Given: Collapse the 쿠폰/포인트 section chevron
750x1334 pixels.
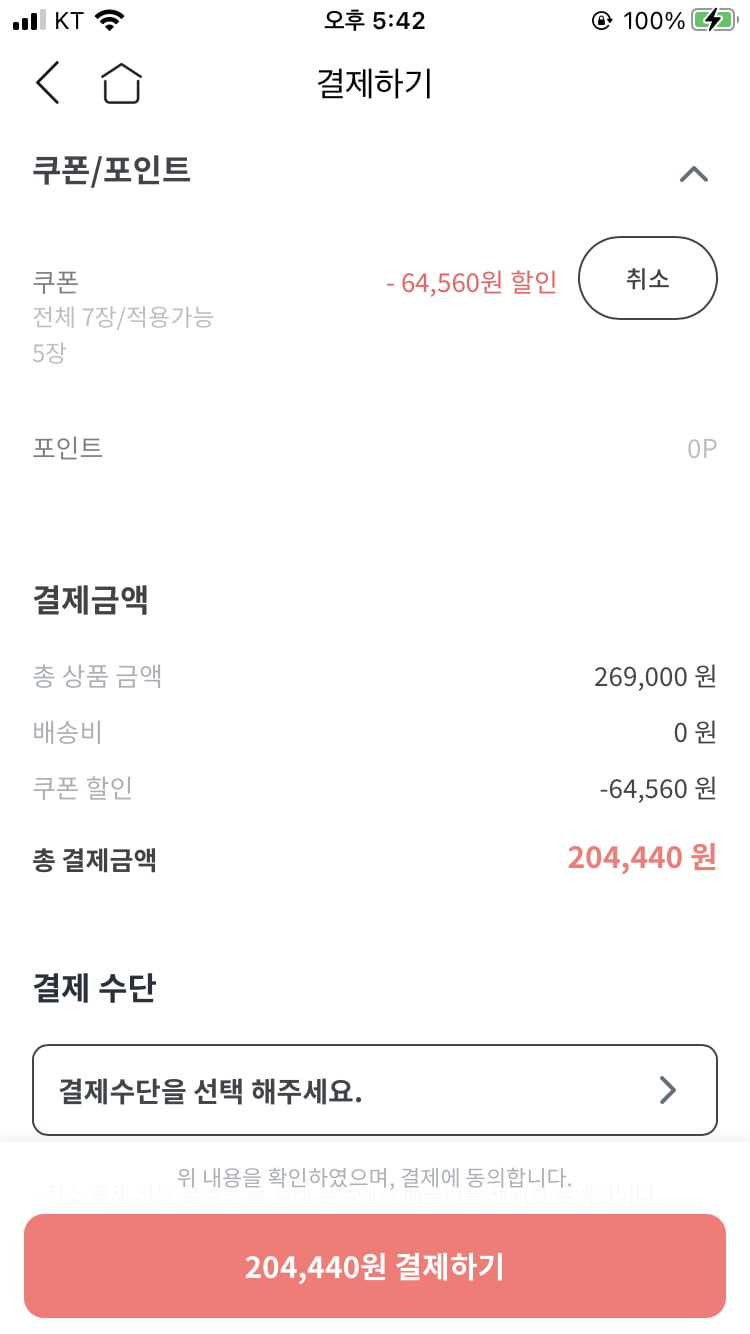Looking at the screenshot, I should coord(693,174).
